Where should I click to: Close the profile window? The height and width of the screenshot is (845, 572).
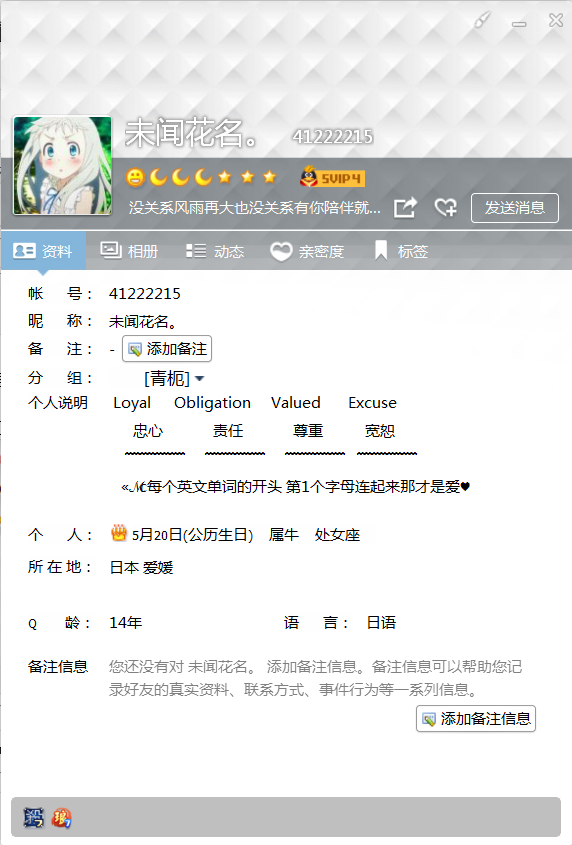[x=556, y=20]
